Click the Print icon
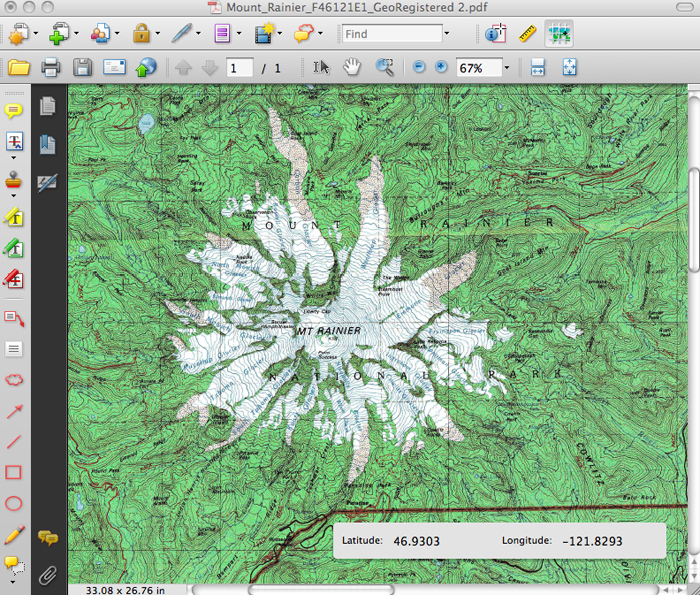The image size is (700, 595). coord(50,68)
